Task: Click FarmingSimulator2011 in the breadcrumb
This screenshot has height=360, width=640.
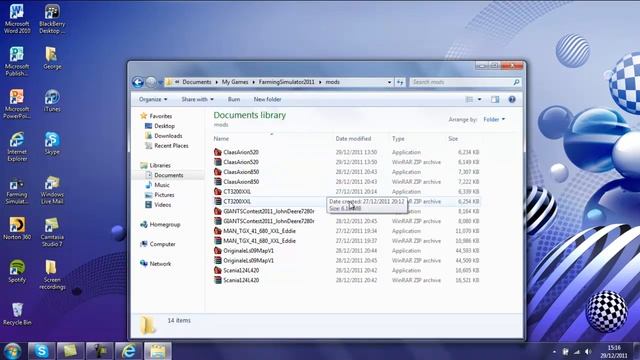Action: [287, 82]
